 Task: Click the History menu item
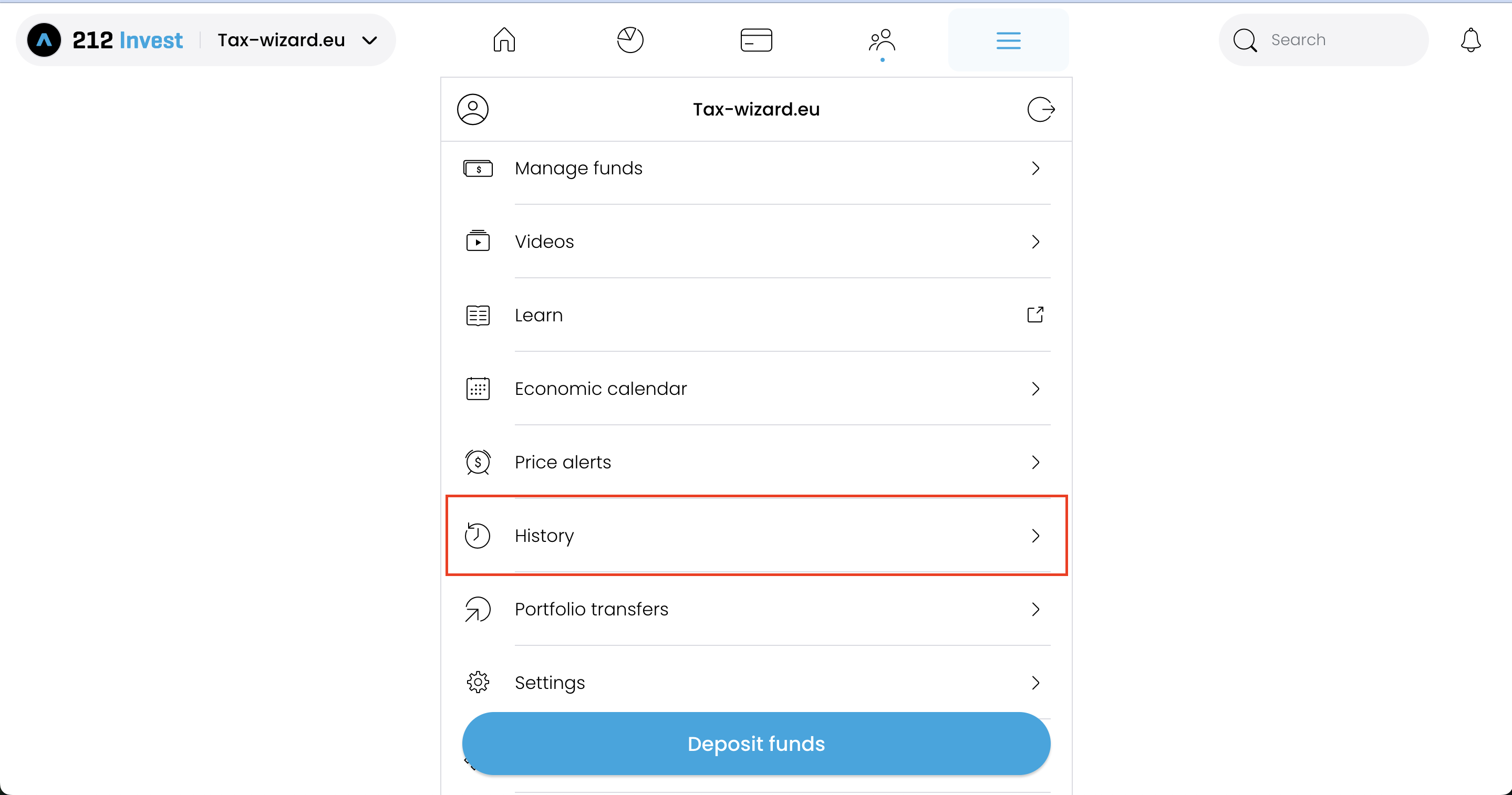coord(756,535)
